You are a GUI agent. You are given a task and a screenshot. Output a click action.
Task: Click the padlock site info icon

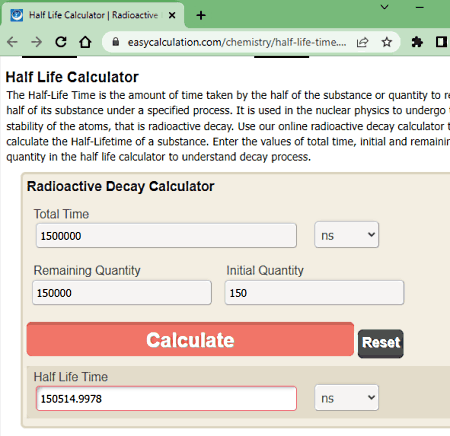click(116, 42)
